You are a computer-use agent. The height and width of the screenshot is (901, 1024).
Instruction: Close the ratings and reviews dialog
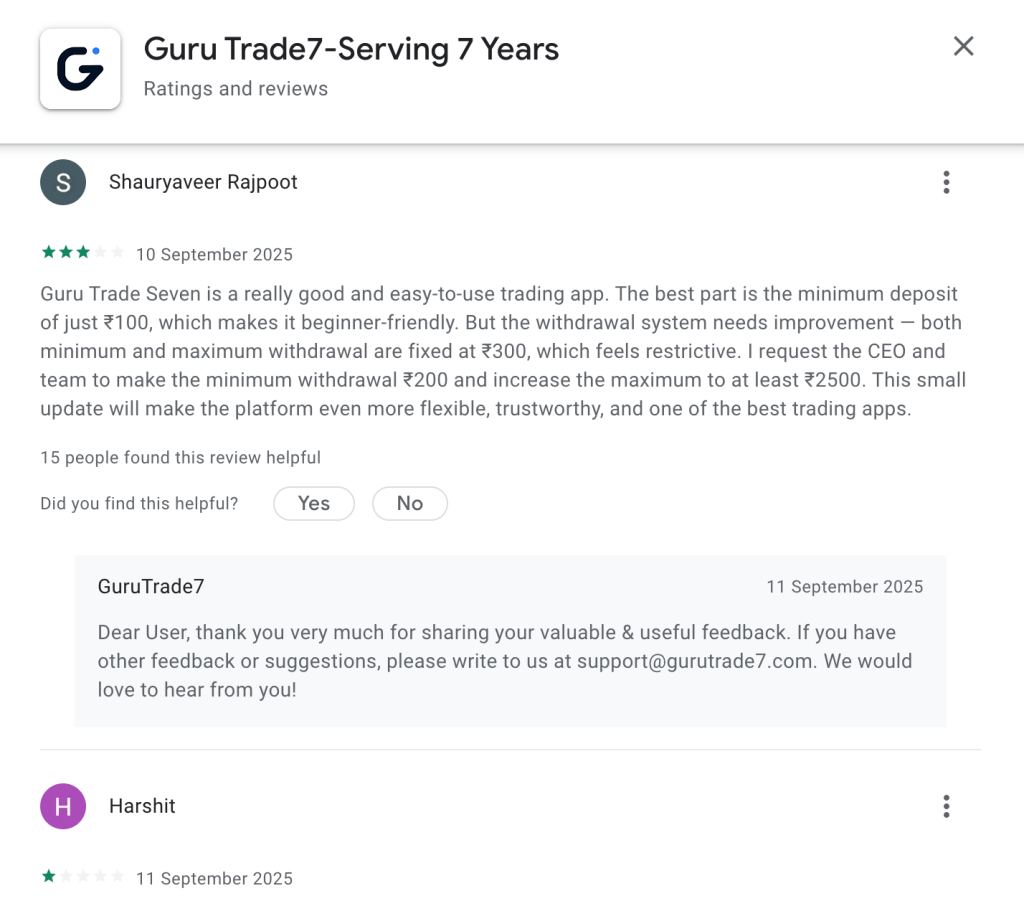click(963, 46)
